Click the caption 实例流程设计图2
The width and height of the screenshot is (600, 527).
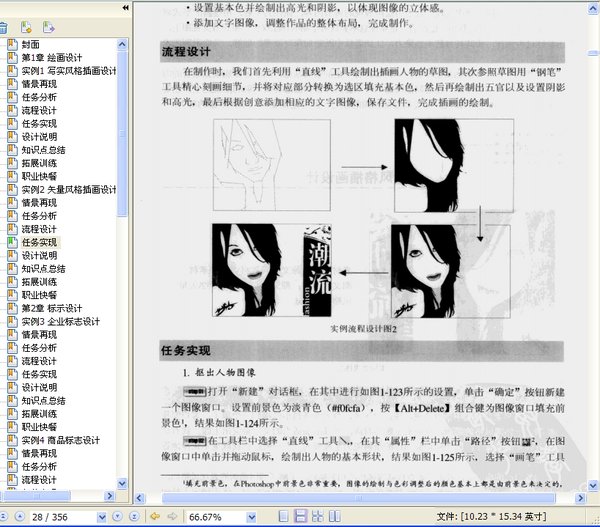tap(363, 329)
